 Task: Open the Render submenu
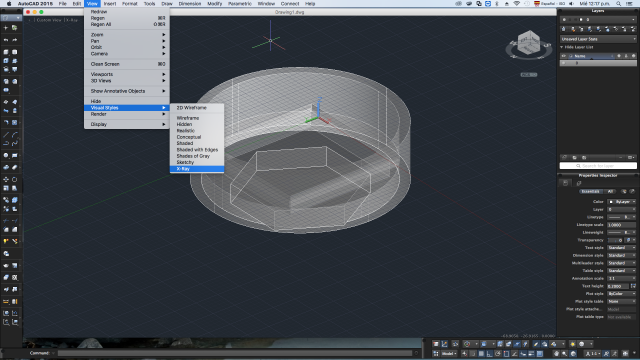(x=127, y=114)
